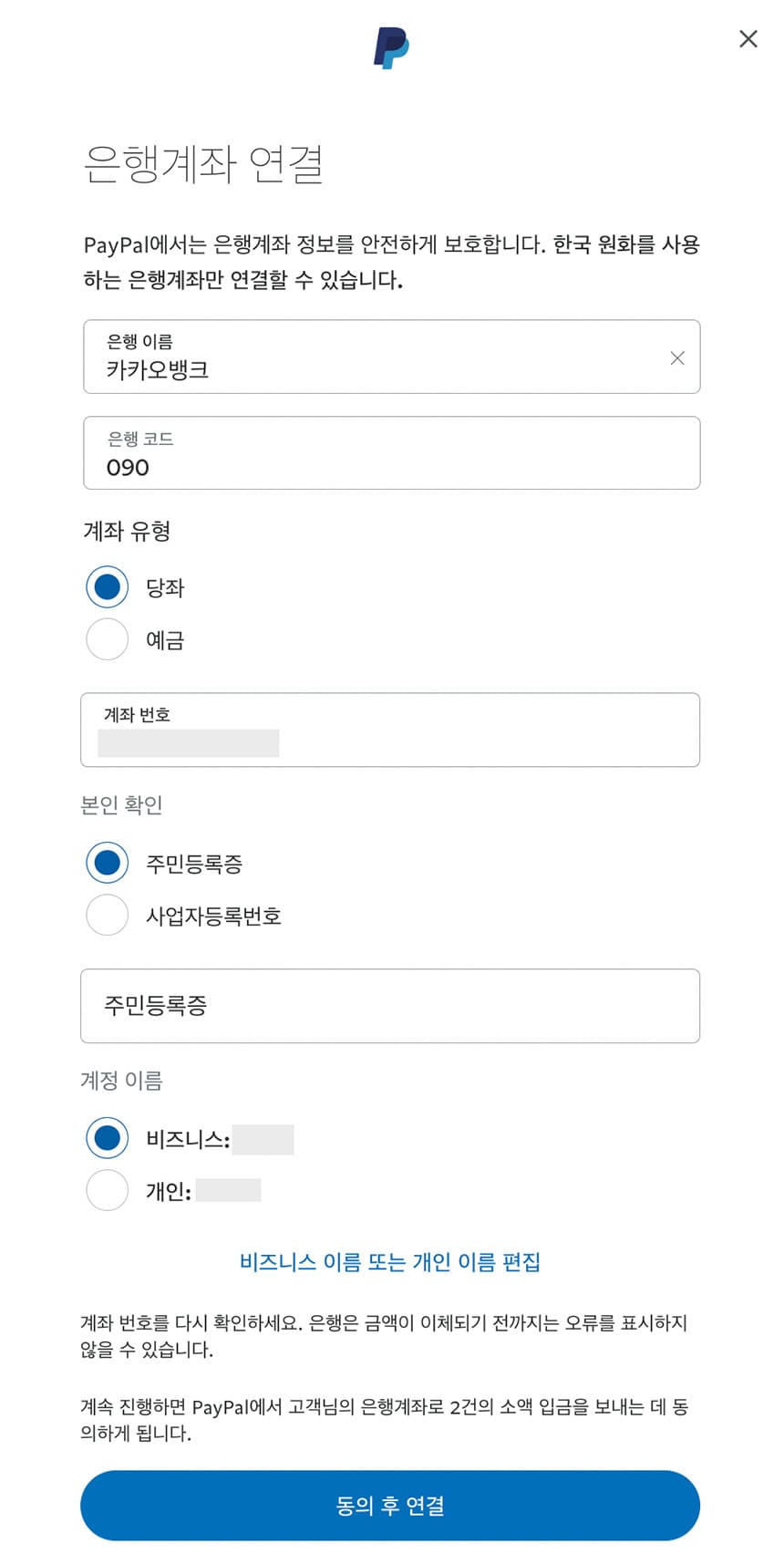Click the masked business name next to 비즈니스

[265, 1138]
